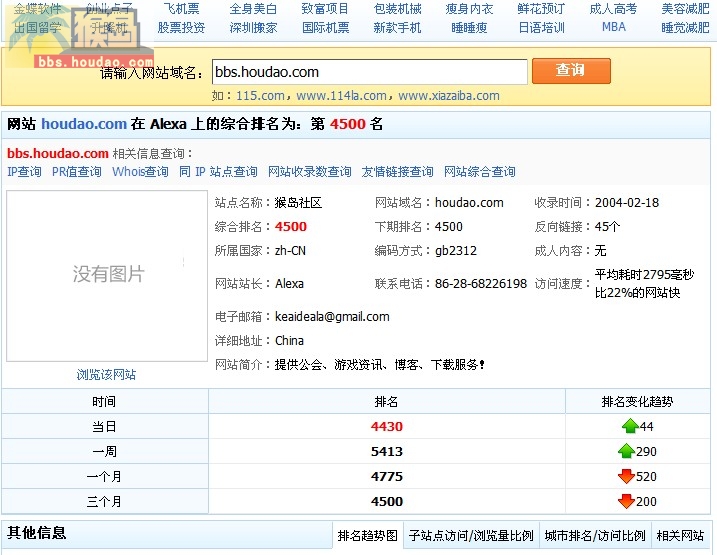
Task: Open the 国际机票 ad link
Action: point(325,27)
